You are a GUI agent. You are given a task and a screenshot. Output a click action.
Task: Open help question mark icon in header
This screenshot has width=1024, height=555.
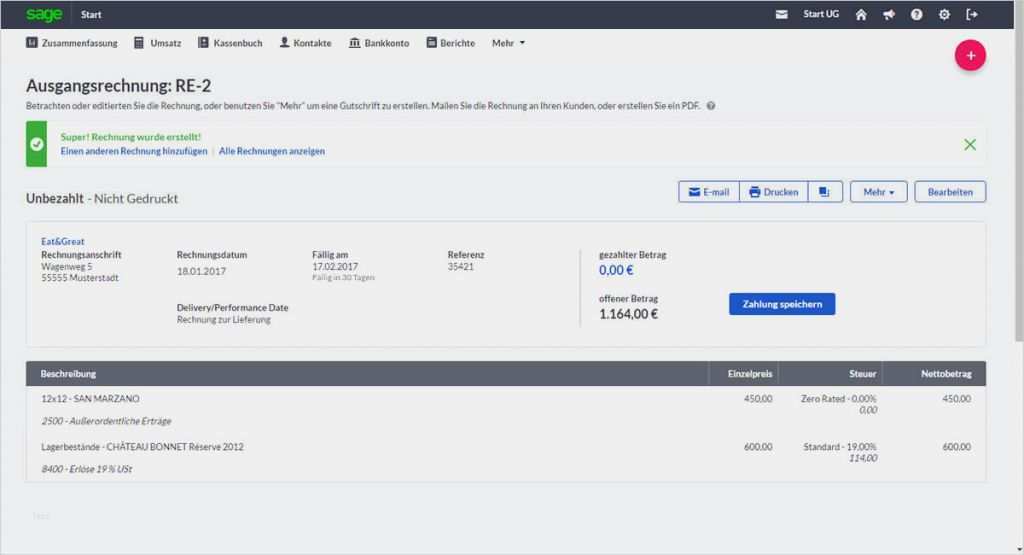[916, 15]
